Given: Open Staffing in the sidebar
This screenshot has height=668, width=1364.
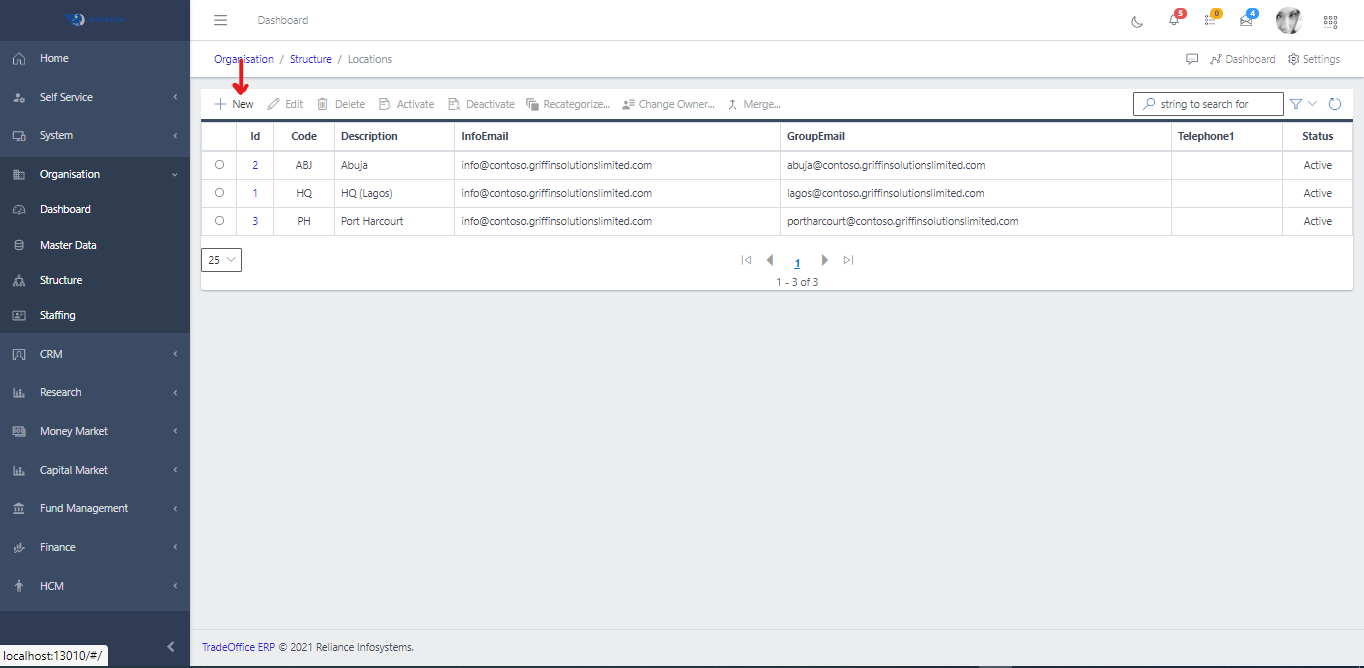Looking at the screenshot, I should [57, 315].
